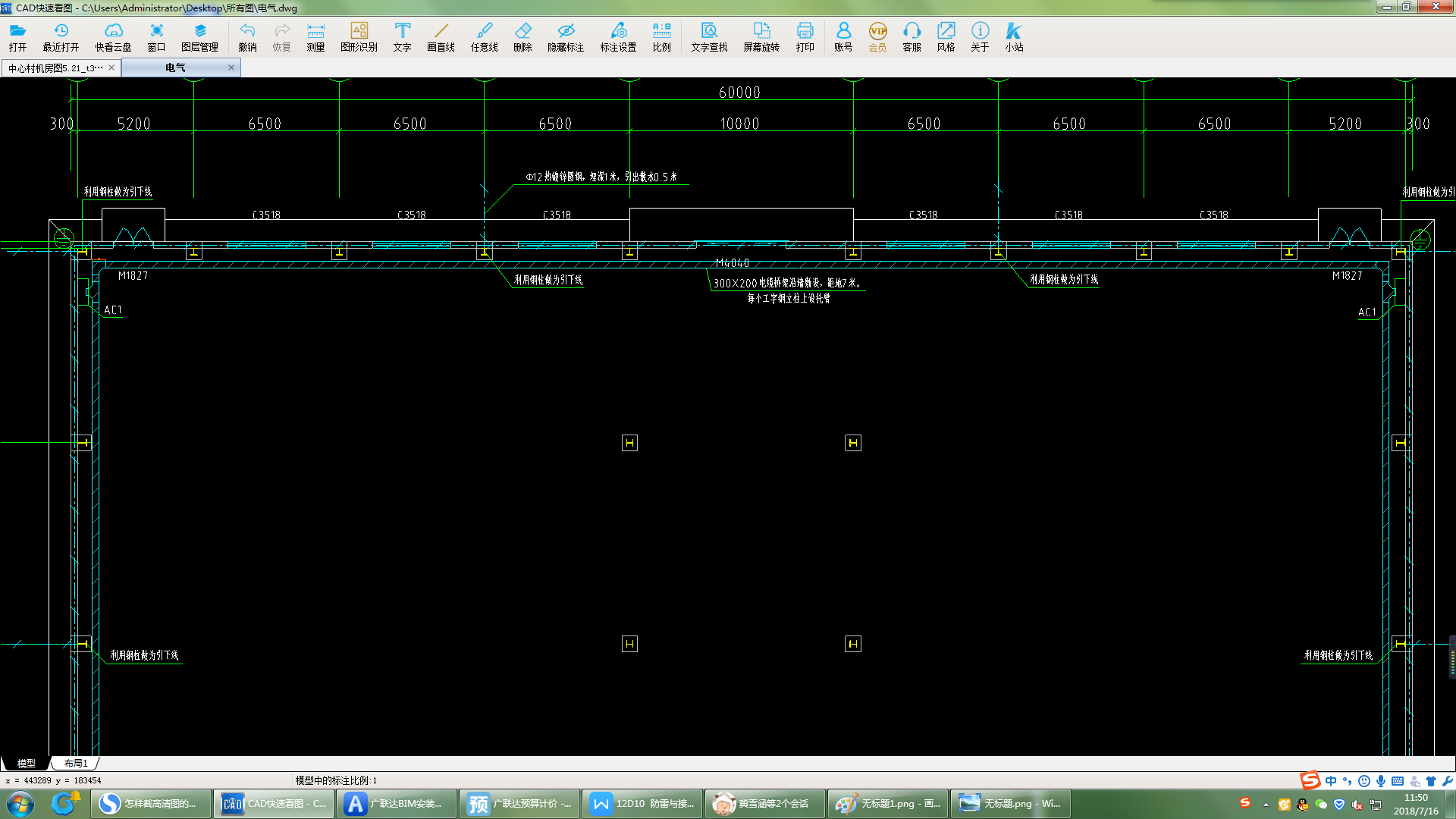Screen dimensions: 1456x819
Task: Click the x y coordinate readout
Action: [53, 780]
